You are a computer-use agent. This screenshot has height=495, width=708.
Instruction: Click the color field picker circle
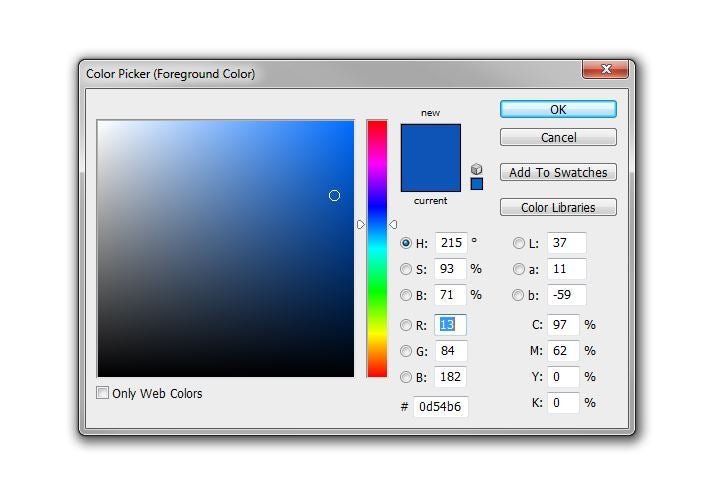coord(334,196)
